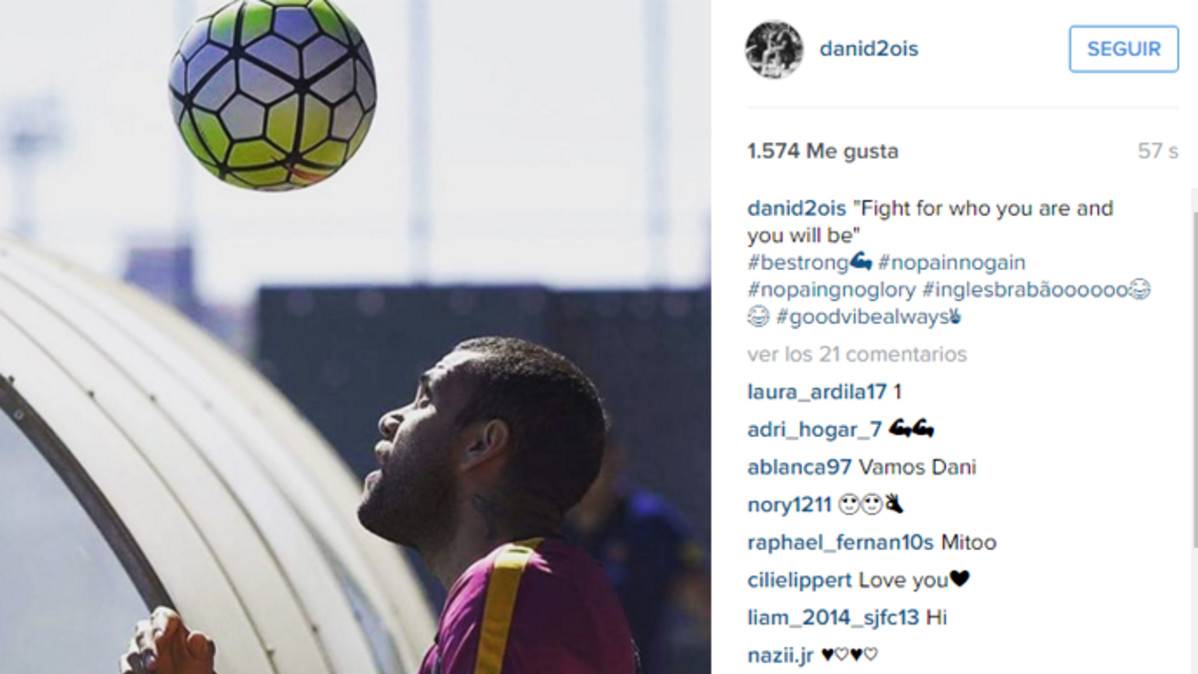Open raphael_fernan10s commenter profile
Viewport: 1198px width, 674px height.
(840, 543)
